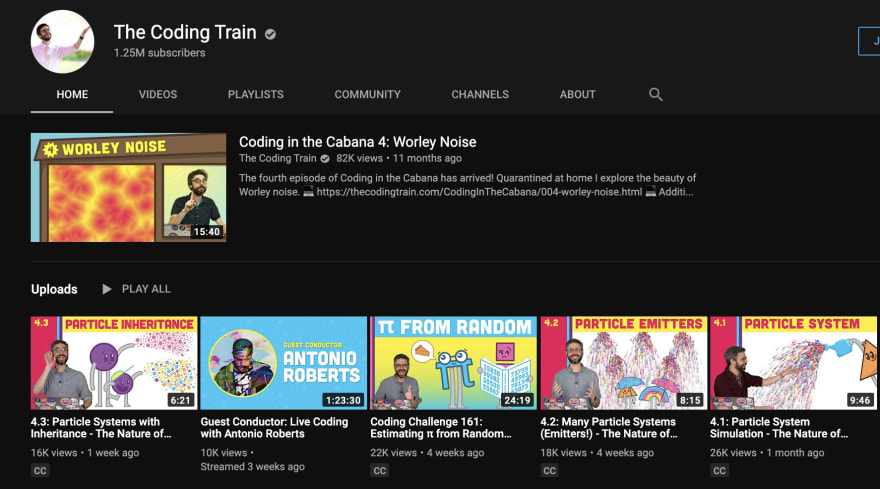
Task: View the ABOUT tab
Action: 578,94
